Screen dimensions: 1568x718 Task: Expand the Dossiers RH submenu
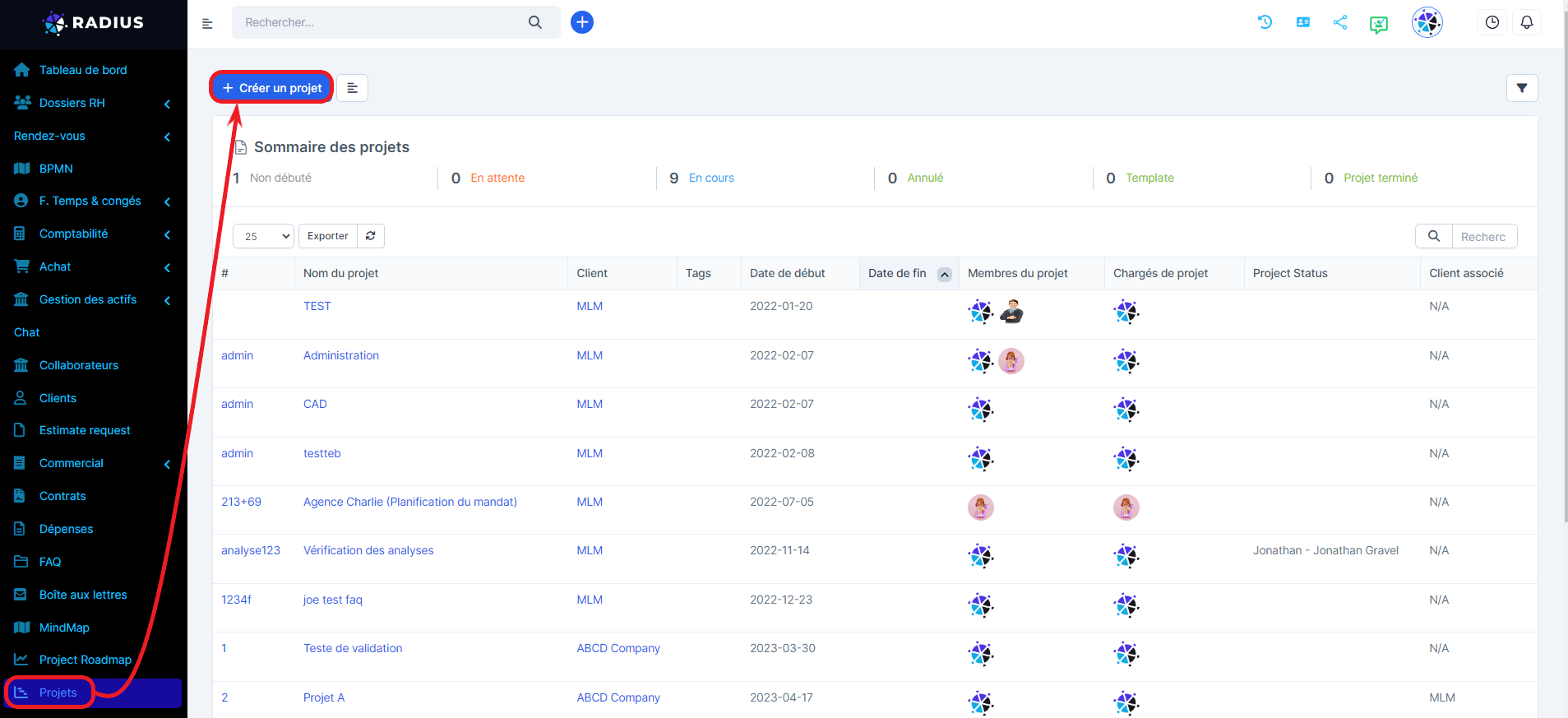(x=168, y=104)
